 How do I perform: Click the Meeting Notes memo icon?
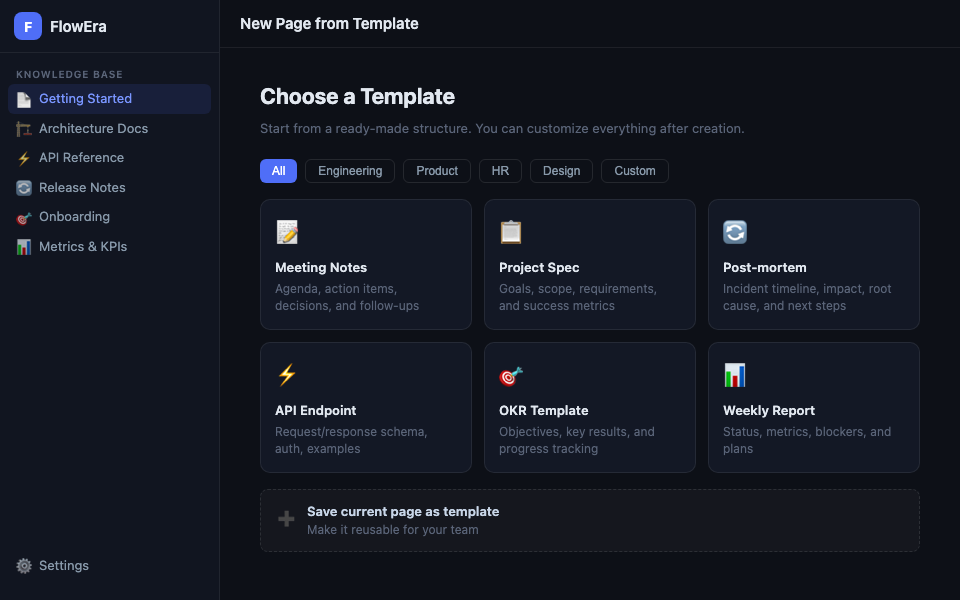[x=287, y=232]
